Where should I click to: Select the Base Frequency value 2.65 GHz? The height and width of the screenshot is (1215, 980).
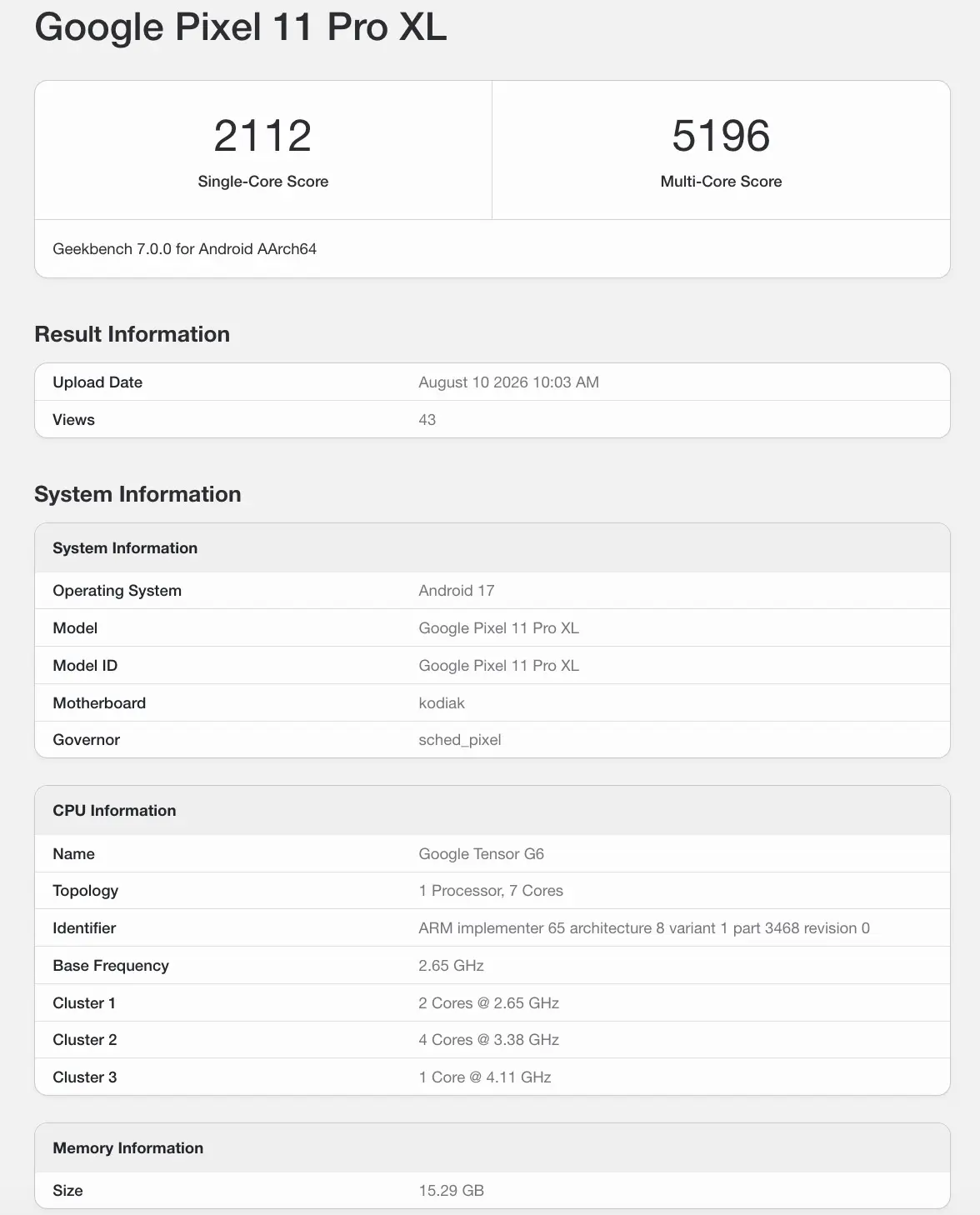point(451,966)
